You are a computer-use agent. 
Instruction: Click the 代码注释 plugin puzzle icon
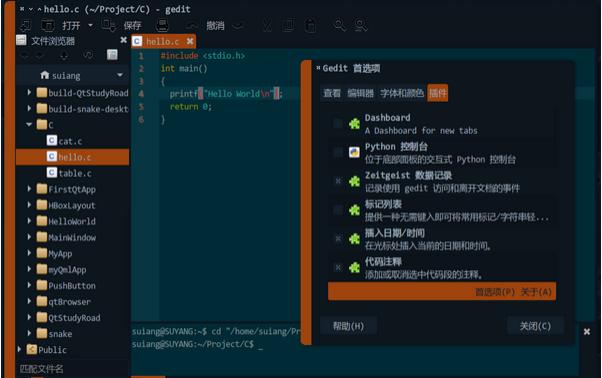coord(354,267)
